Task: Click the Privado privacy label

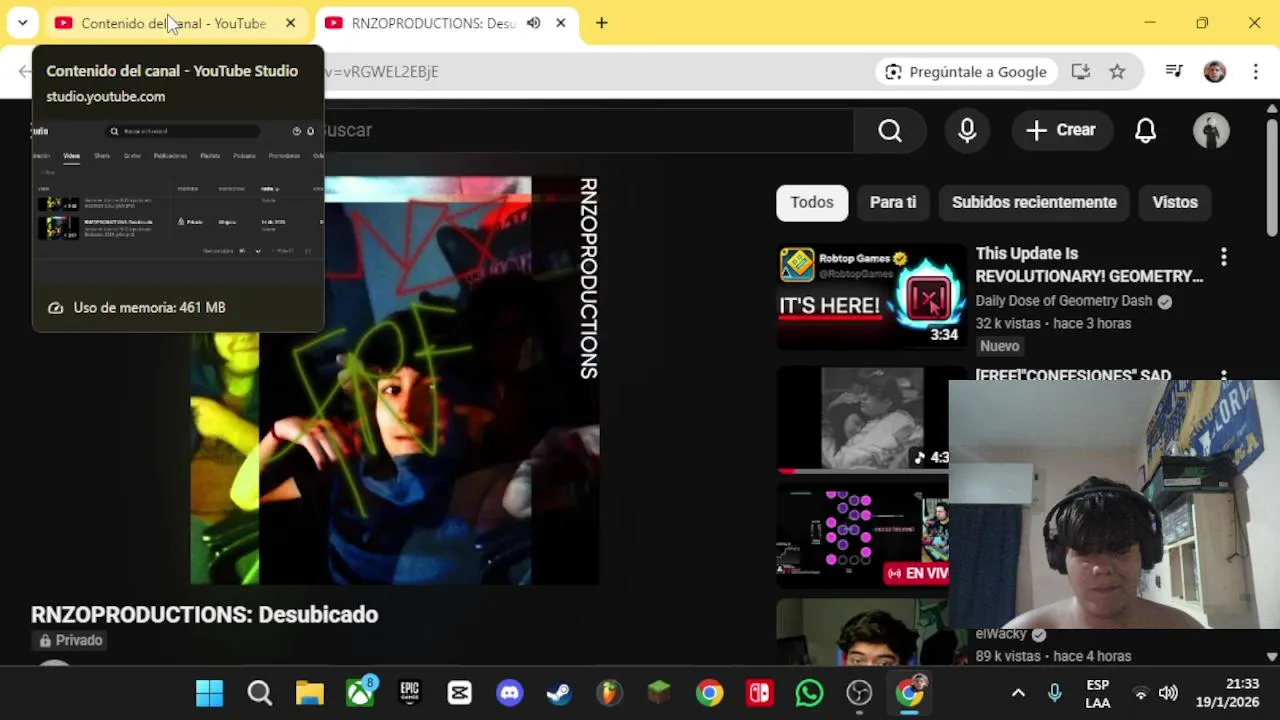Action: point(71,640)
